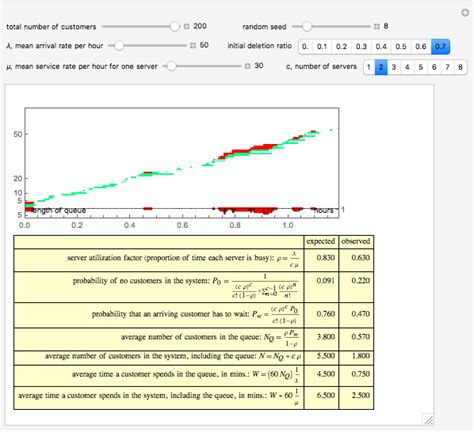
Task: Choose 1 server
Action: click(x=369, y=67)
